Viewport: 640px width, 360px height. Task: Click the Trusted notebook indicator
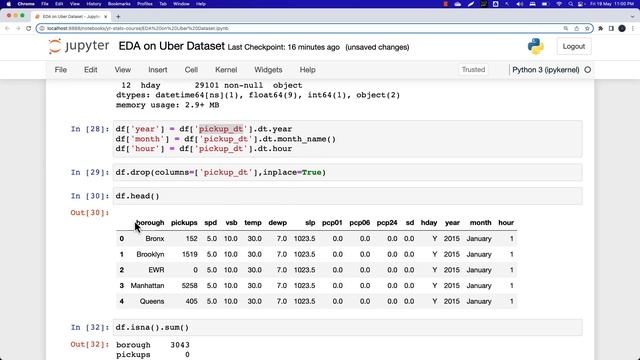click(x=473, y=70)
